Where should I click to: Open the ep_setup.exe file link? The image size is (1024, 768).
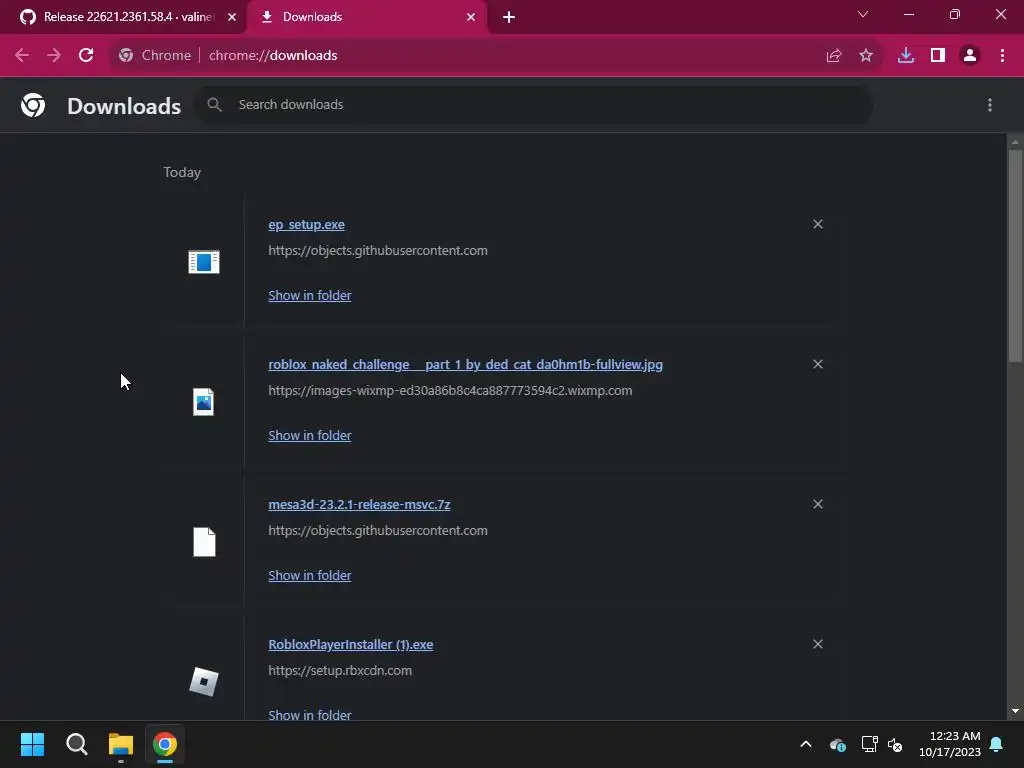click(x=306, y=225)
